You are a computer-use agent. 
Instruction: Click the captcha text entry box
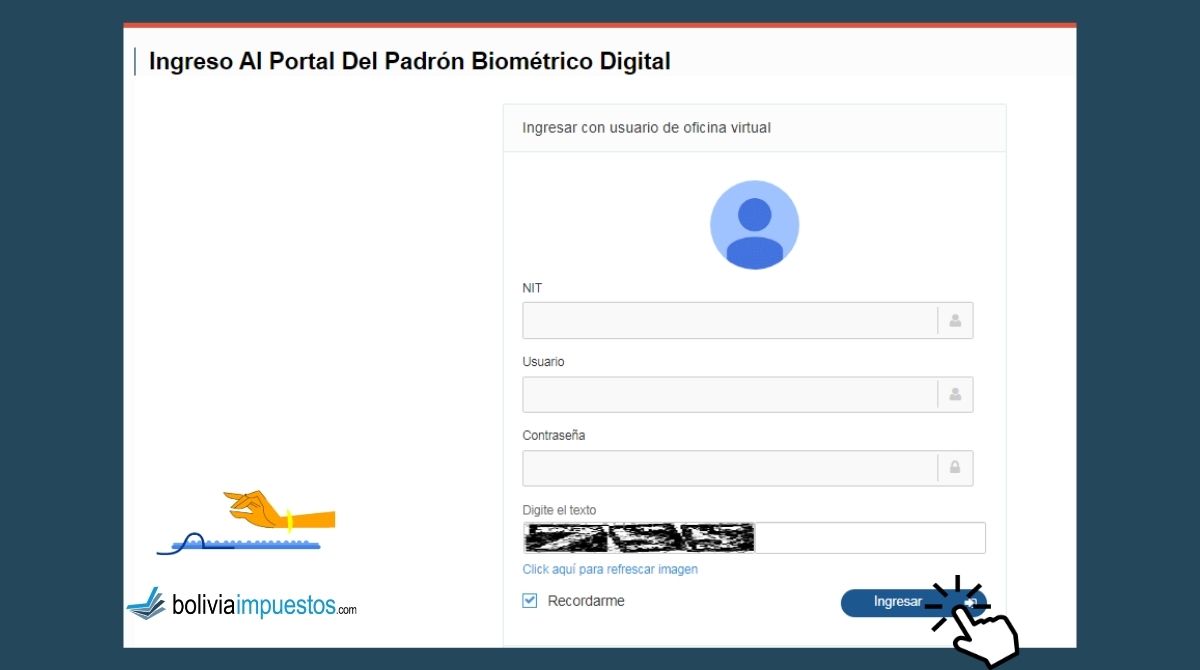tap(868, 538)
